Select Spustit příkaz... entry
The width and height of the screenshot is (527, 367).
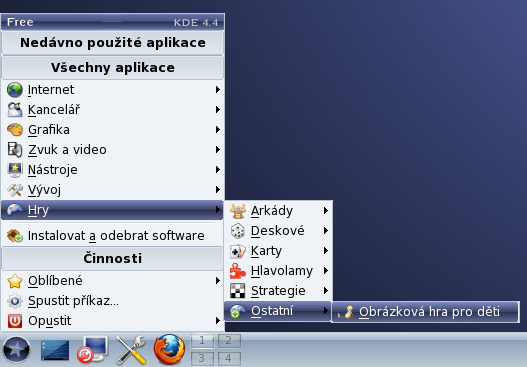click(x=112, y=301)
